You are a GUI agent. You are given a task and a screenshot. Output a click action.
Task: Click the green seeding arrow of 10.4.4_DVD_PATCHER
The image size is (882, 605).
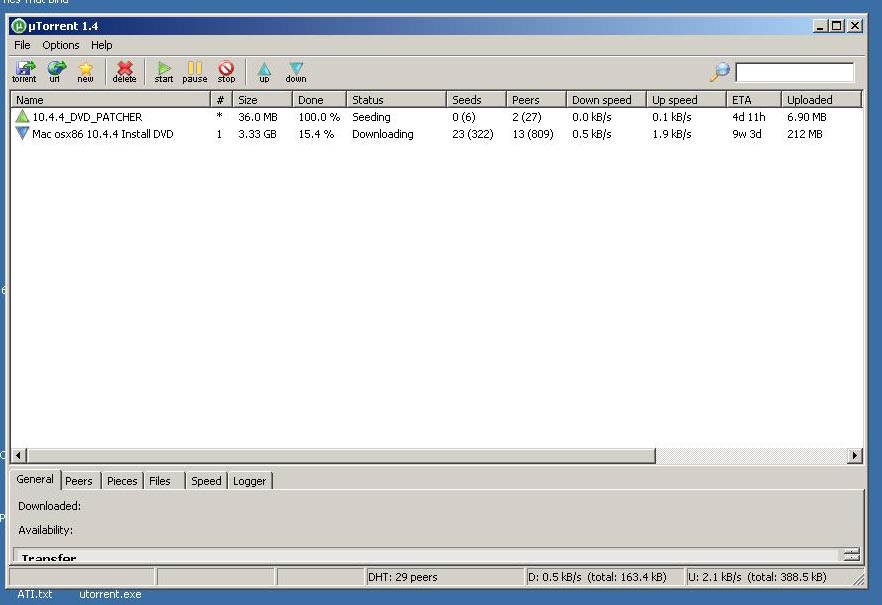point(22,116)
